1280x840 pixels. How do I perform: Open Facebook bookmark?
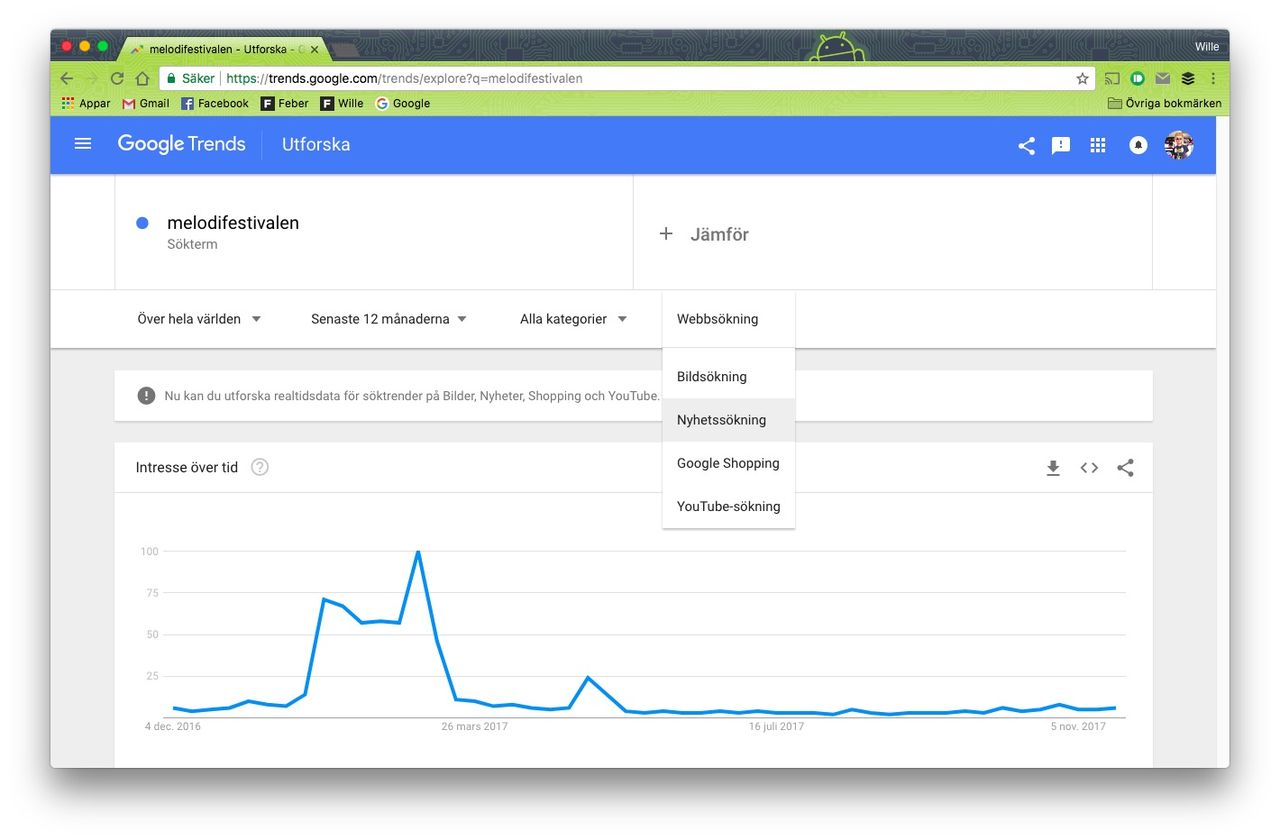tap(214, 103)
